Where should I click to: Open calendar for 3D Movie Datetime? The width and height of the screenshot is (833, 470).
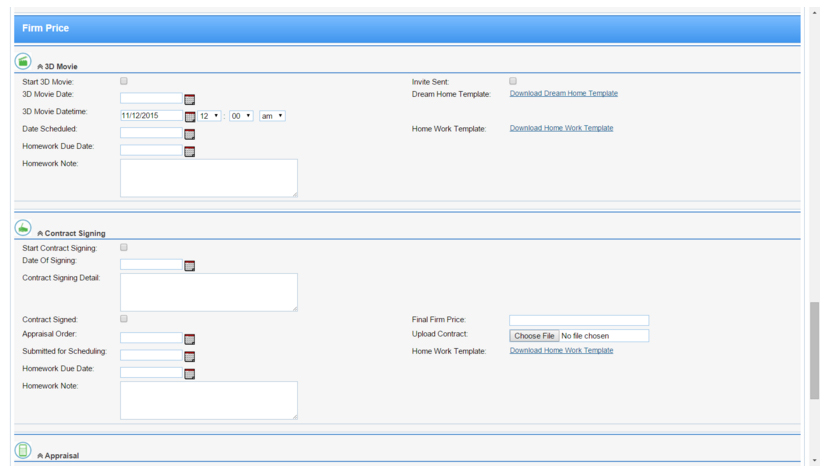[190, 116]
